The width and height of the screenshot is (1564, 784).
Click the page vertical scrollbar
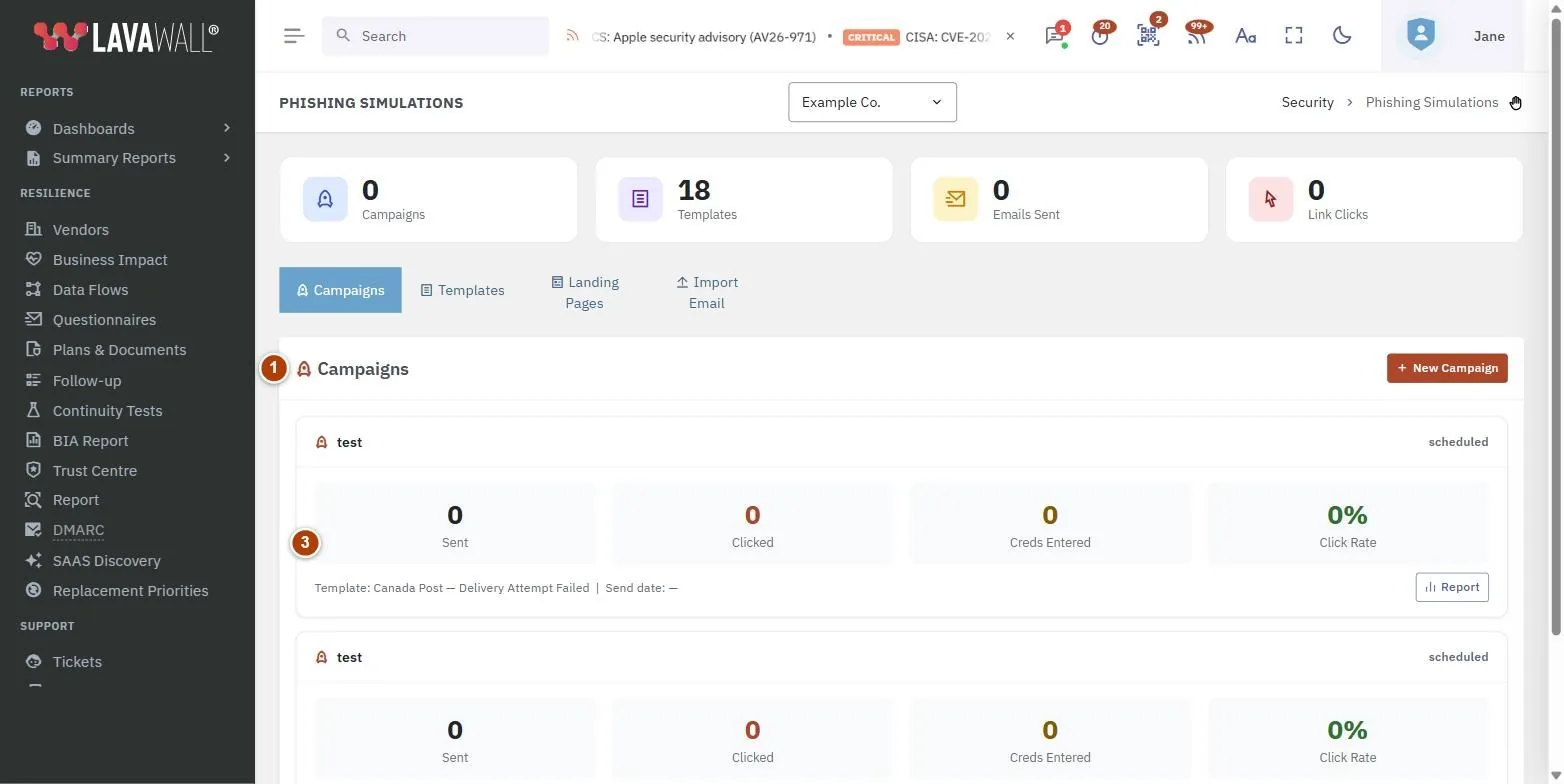[x=1555, y=320]
